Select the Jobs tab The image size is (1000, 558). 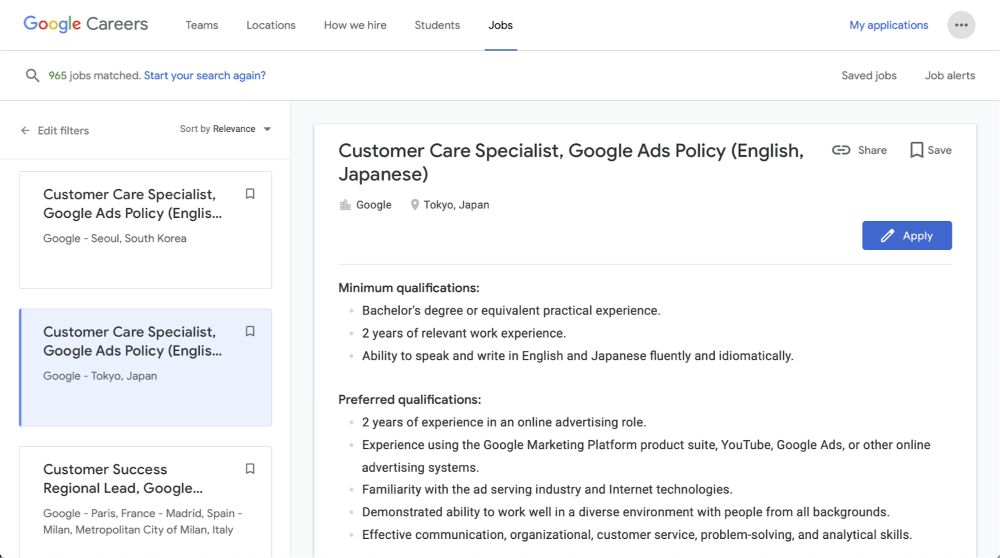[501, 25]
